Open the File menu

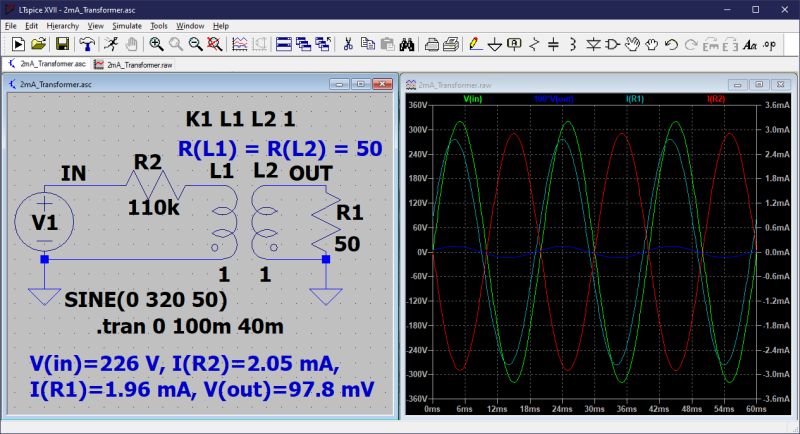click(11, 25)
